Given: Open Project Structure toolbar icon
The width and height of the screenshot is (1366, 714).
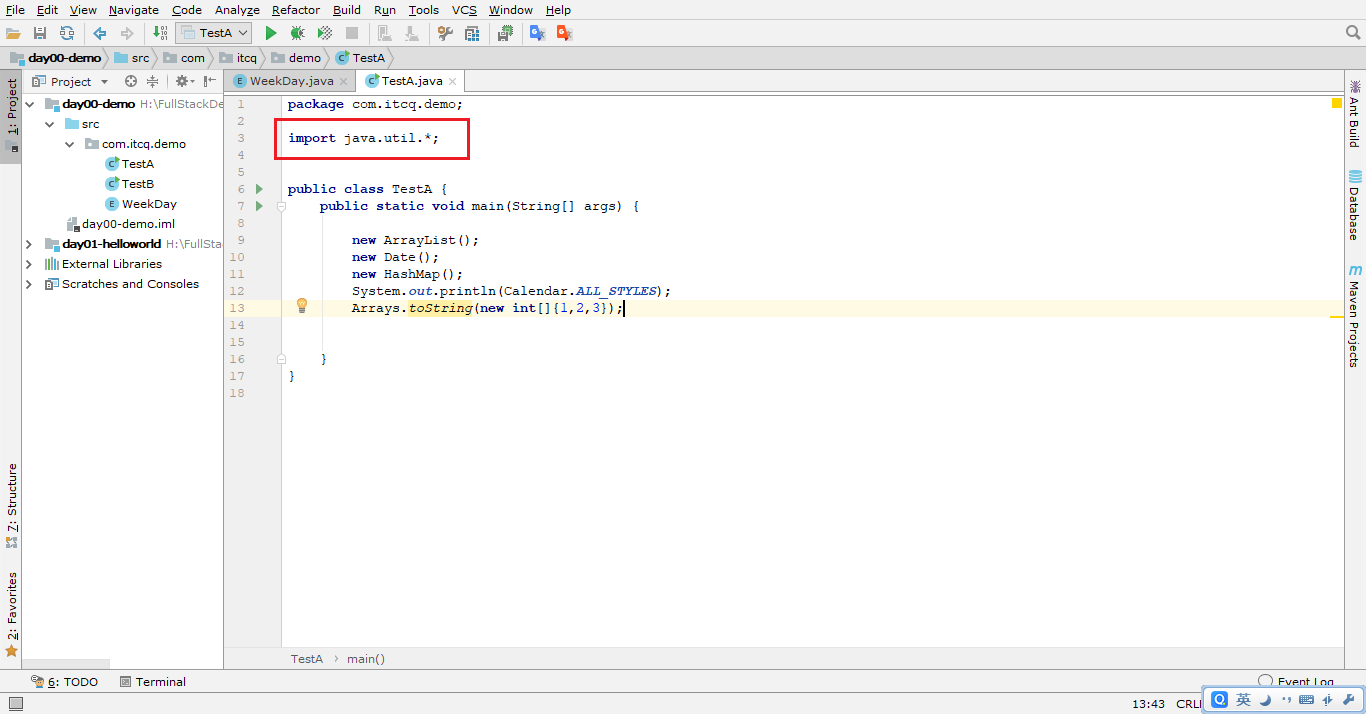Looking at the screenshot, I should tap(471, 33).
